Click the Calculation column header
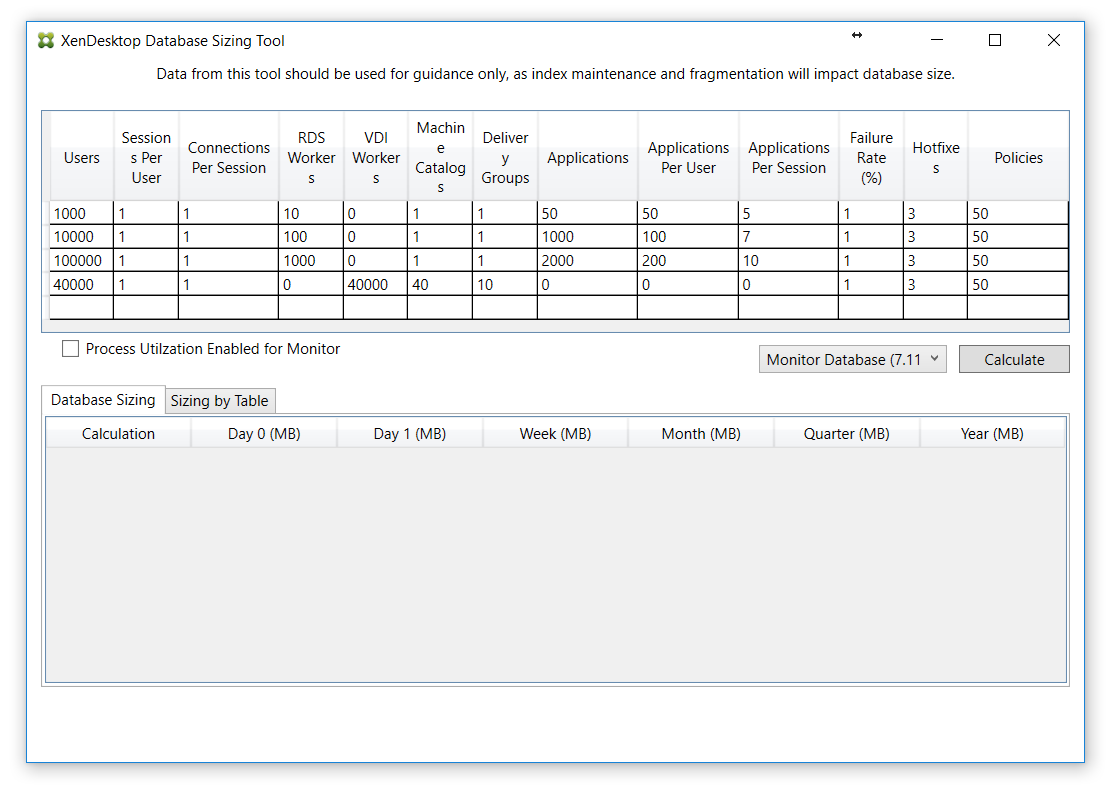 (118, 432)
